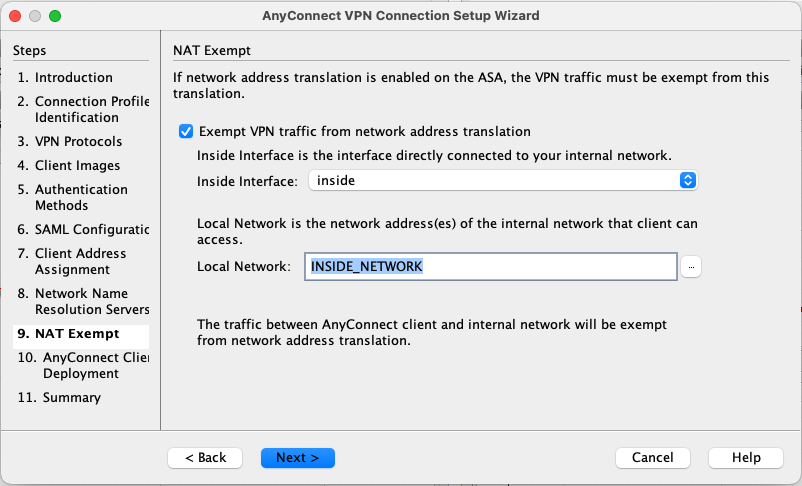
Task: Jump to Client Images step
Action: (77, 165)
